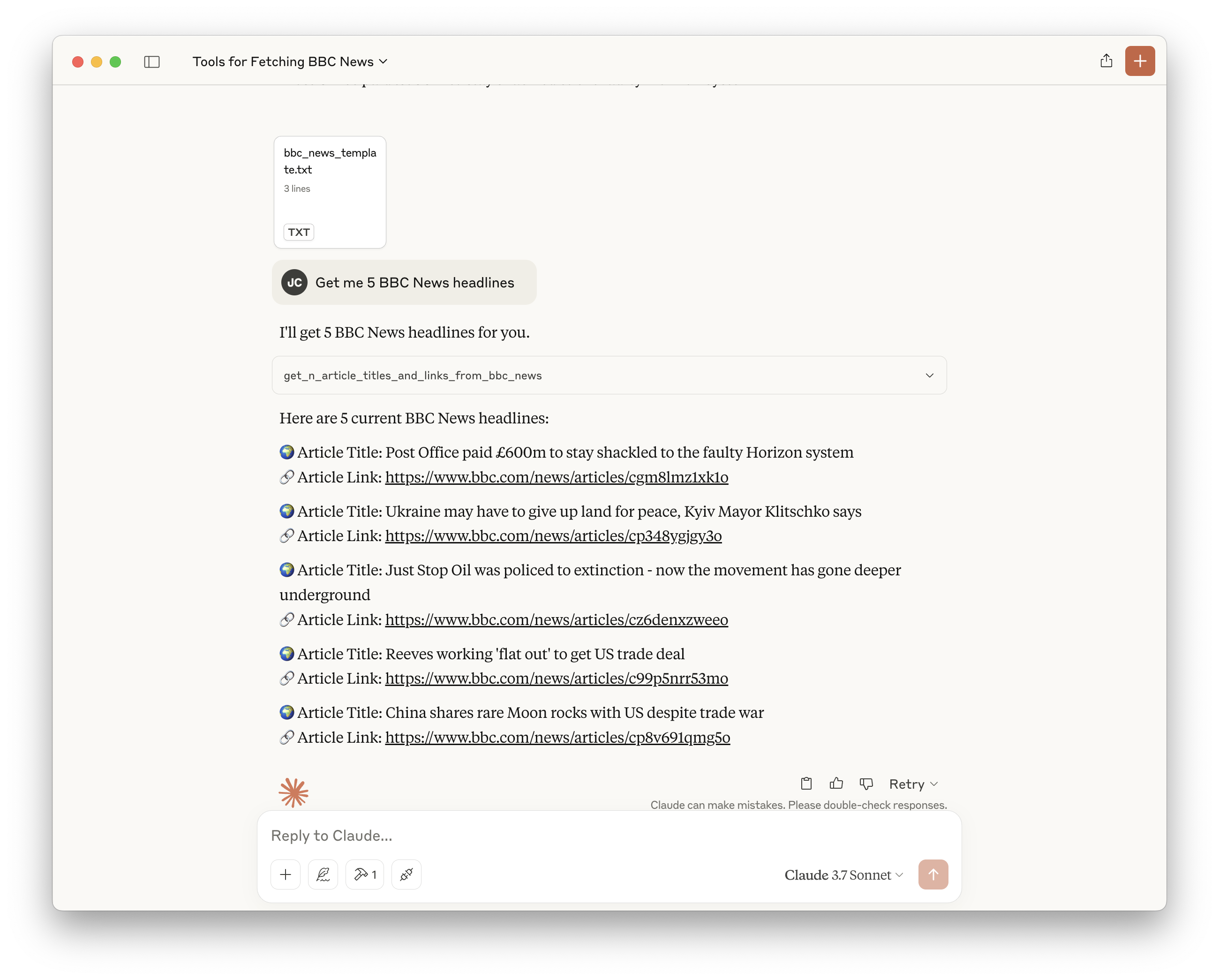Click the red close window button

point(78,61)
